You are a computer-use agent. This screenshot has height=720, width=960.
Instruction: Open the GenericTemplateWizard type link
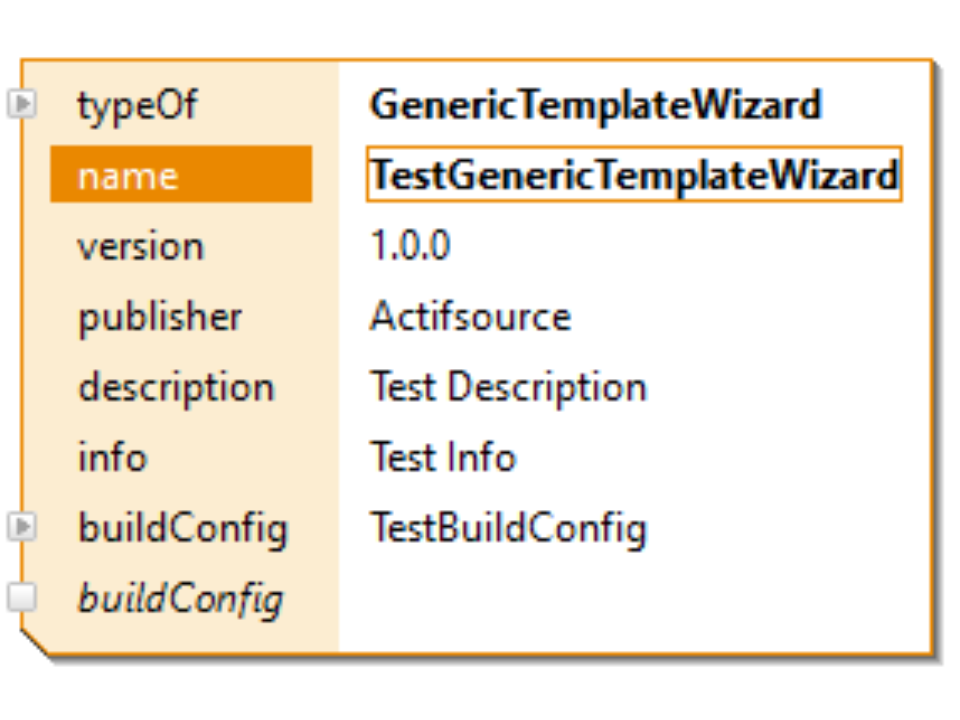coord(595,105)
